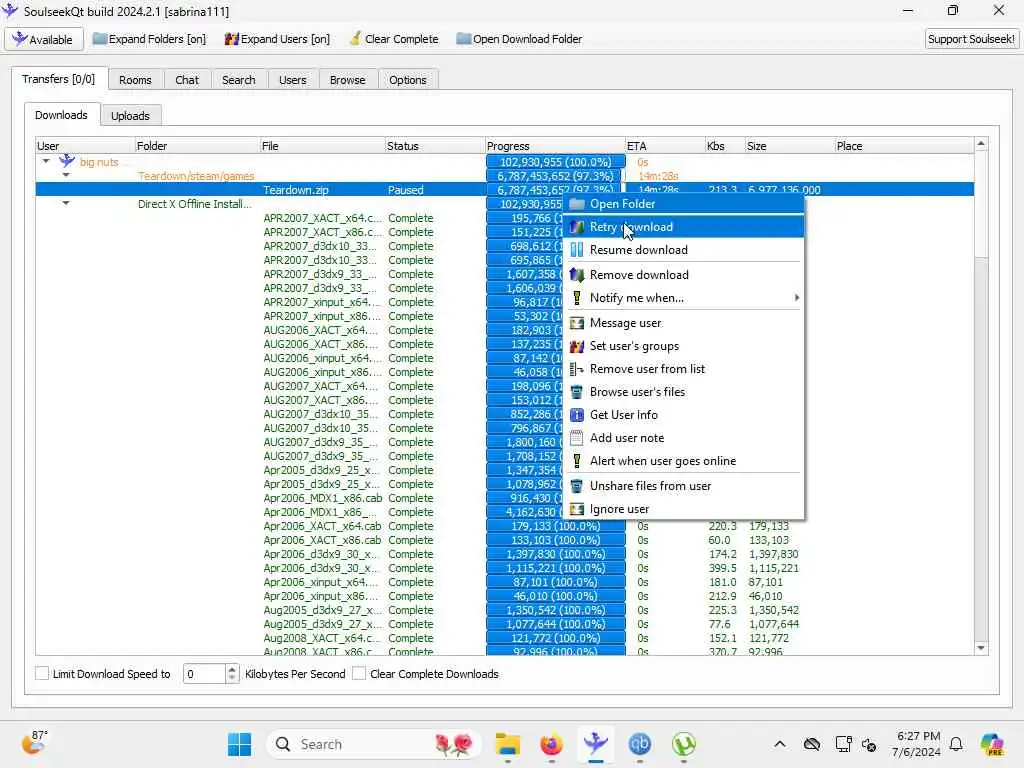The width and height of the screenshot is (1024, 768).
Task: Collapse the Direct X Offline Install folder
Action: (66, 203)
